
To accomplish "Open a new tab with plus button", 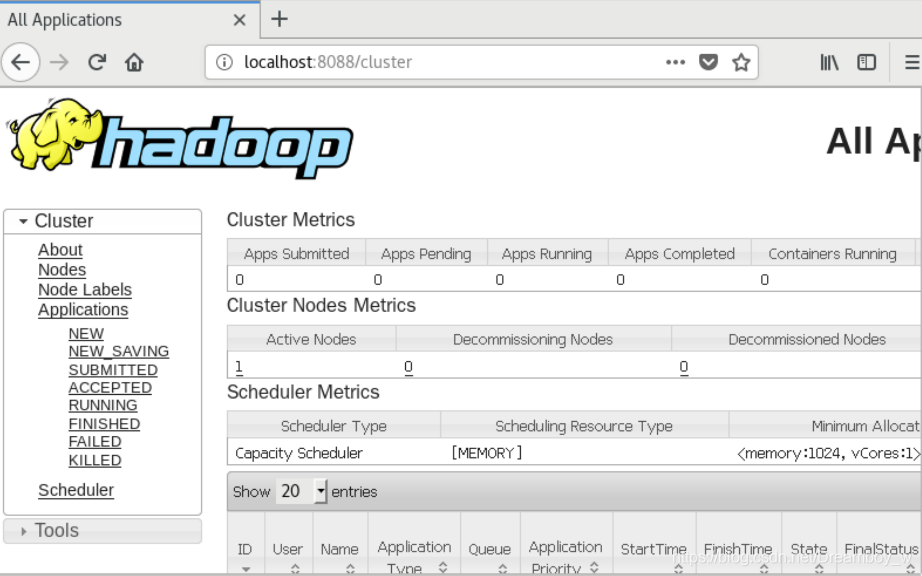I will (x=279, y=19).
